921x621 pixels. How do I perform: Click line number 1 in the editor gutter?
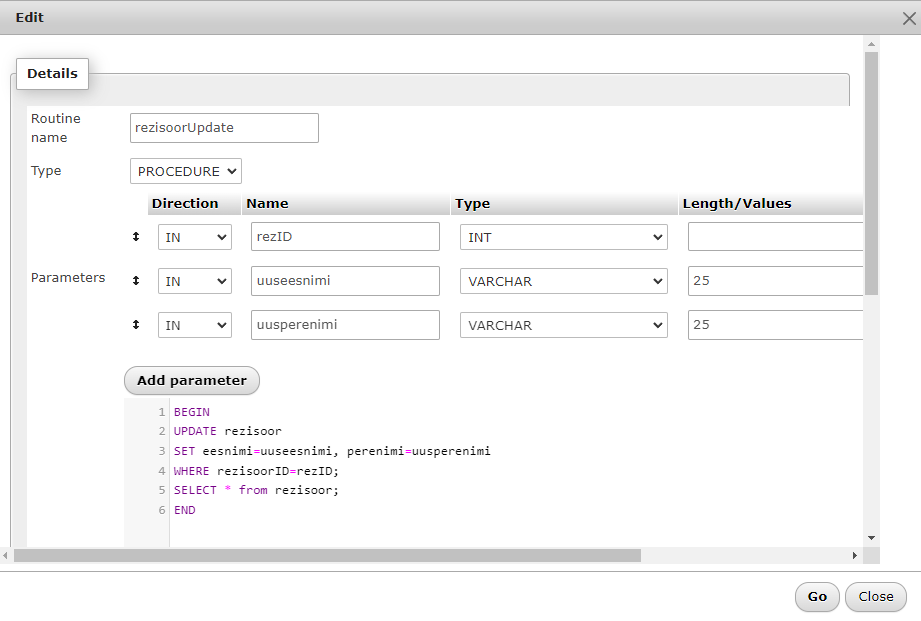point(162,412)
